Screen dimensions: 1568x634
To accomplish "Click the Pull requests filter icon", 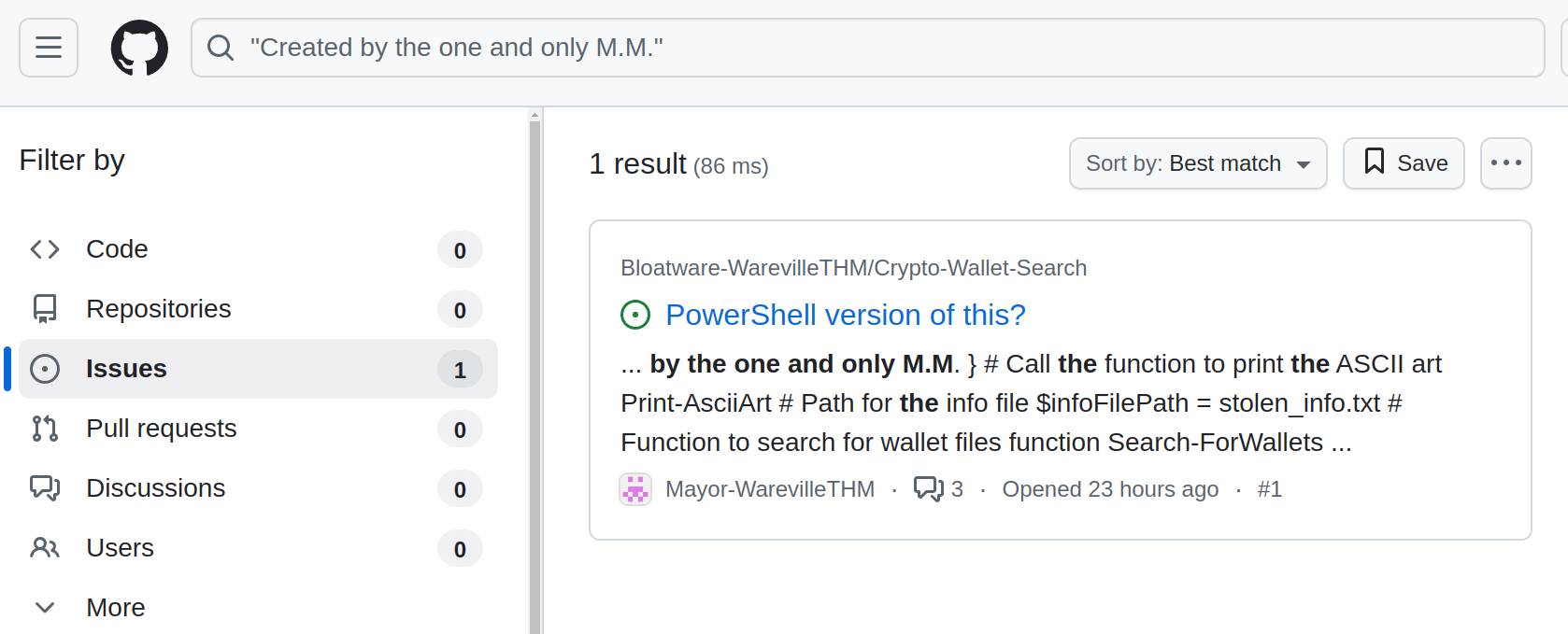I will coord(45,429).
